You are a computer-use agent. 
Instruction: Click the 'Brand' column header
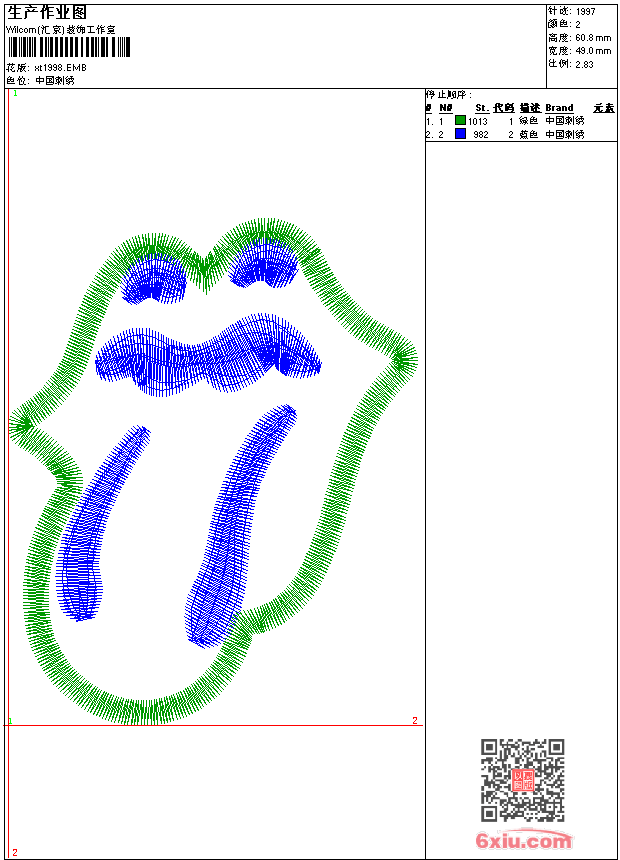pyautogui.click(x=559, y=108)
